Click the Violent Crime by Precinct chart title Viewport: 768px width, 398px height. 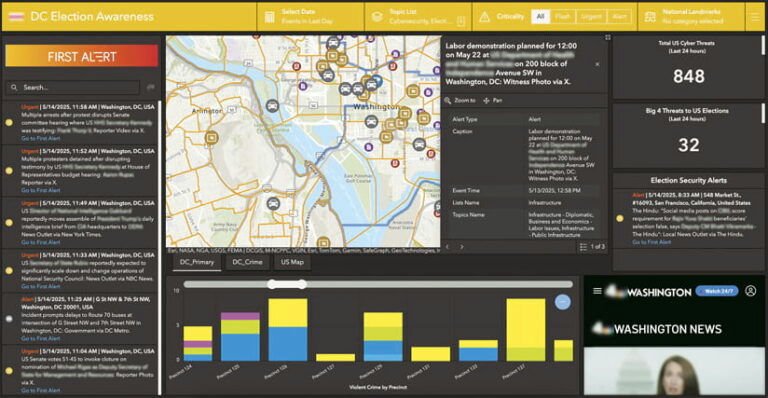[x=378, y=387]
